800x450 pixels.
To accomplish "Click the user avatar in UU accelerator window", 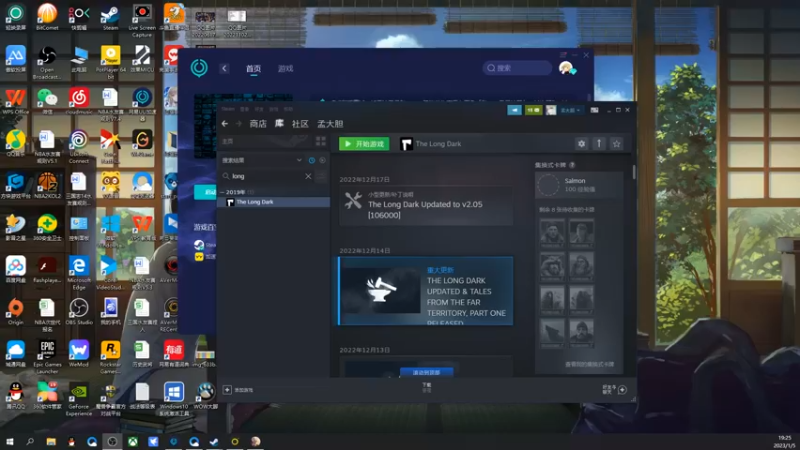I will click(566, 67).
